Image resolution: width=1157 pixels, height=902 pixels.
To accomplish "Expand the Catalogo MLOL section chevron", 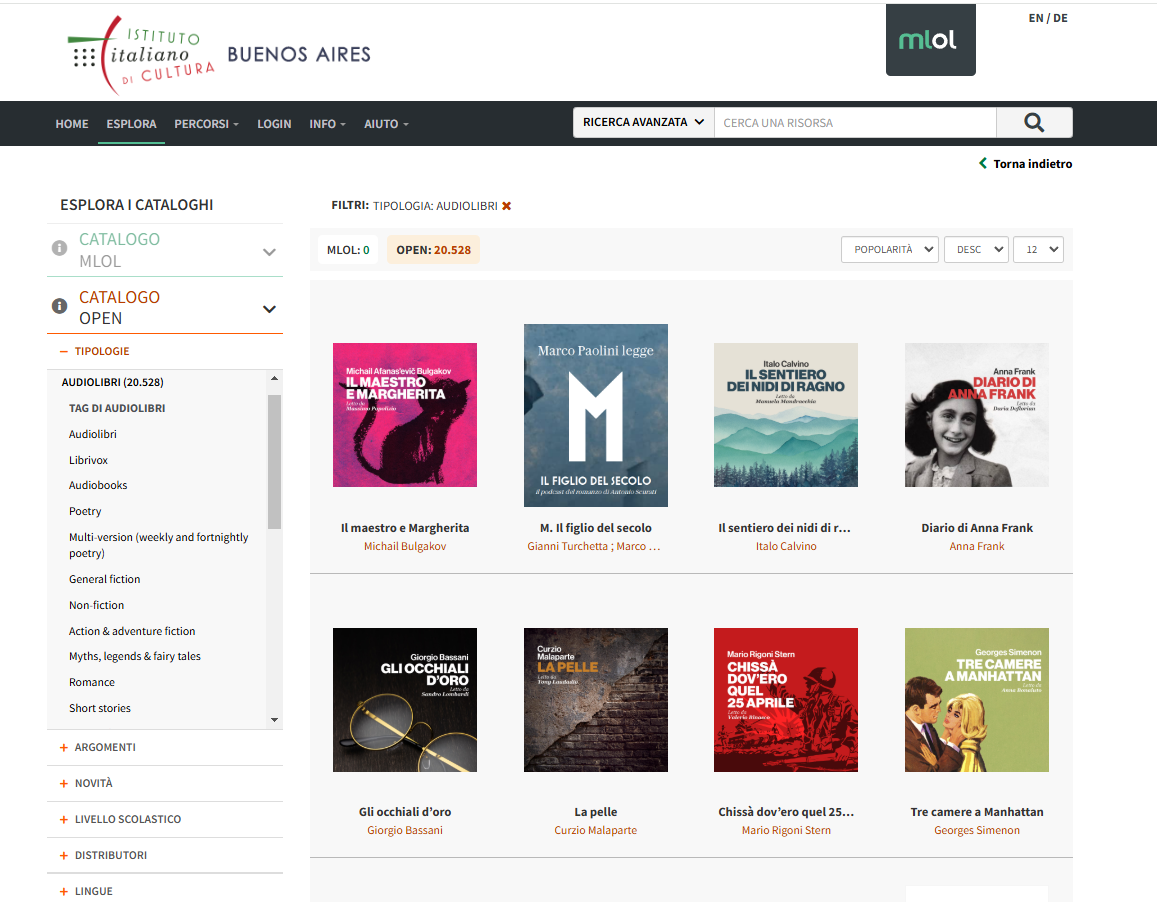I will point(269,252).
